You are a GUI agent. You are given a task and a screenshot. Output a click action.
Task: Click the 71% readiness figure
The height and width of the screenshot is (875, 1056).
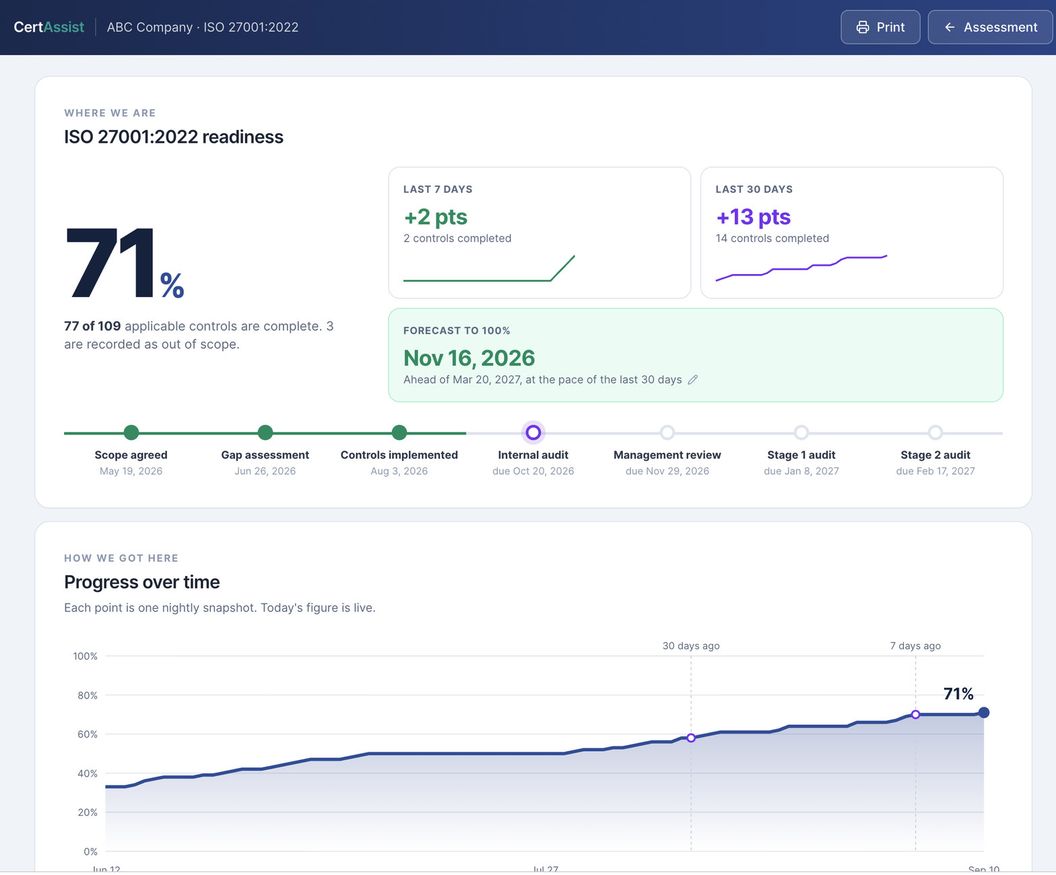[x=125, y=263]
